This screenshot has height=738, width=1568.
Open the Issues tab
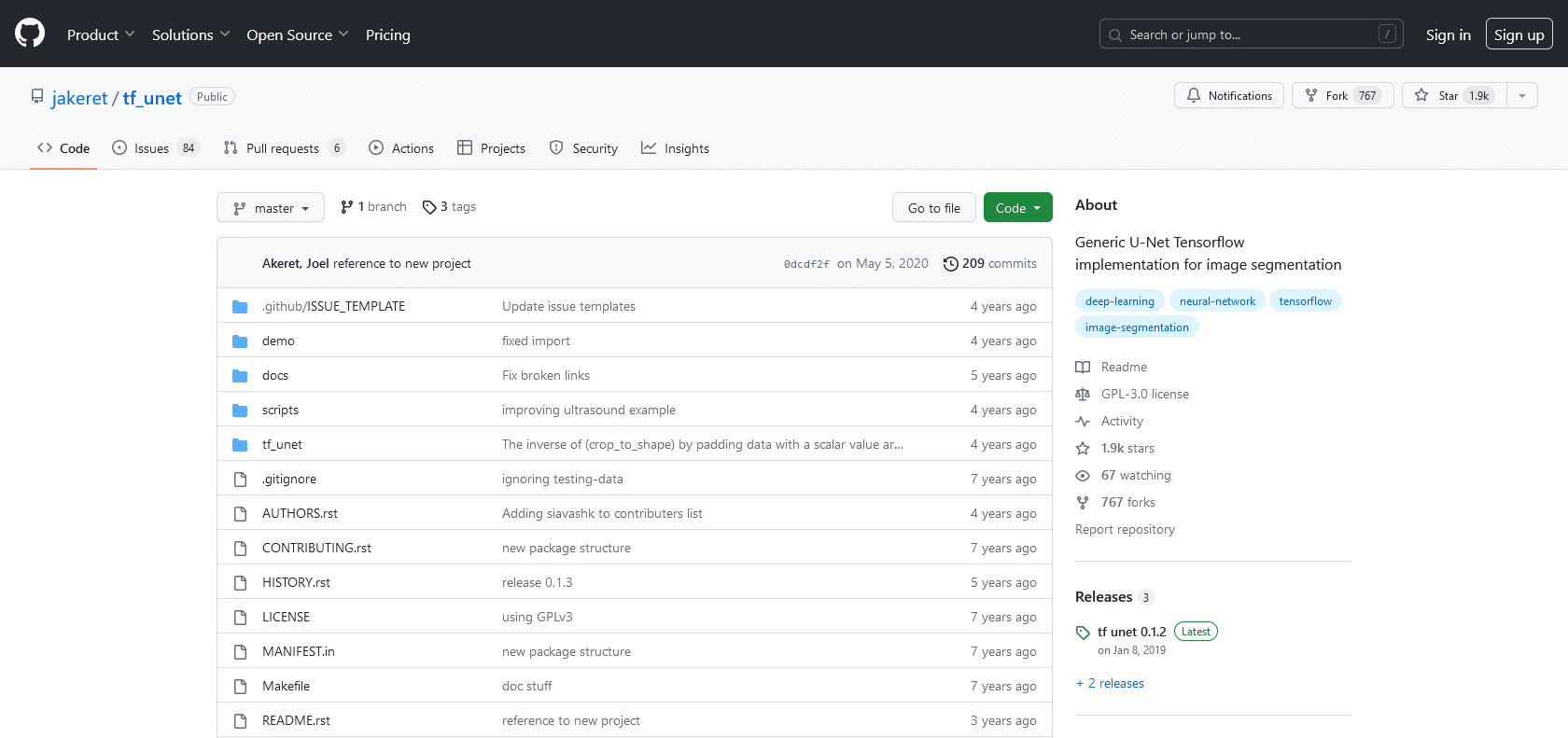pyautogui.click(x=155, y=148)
